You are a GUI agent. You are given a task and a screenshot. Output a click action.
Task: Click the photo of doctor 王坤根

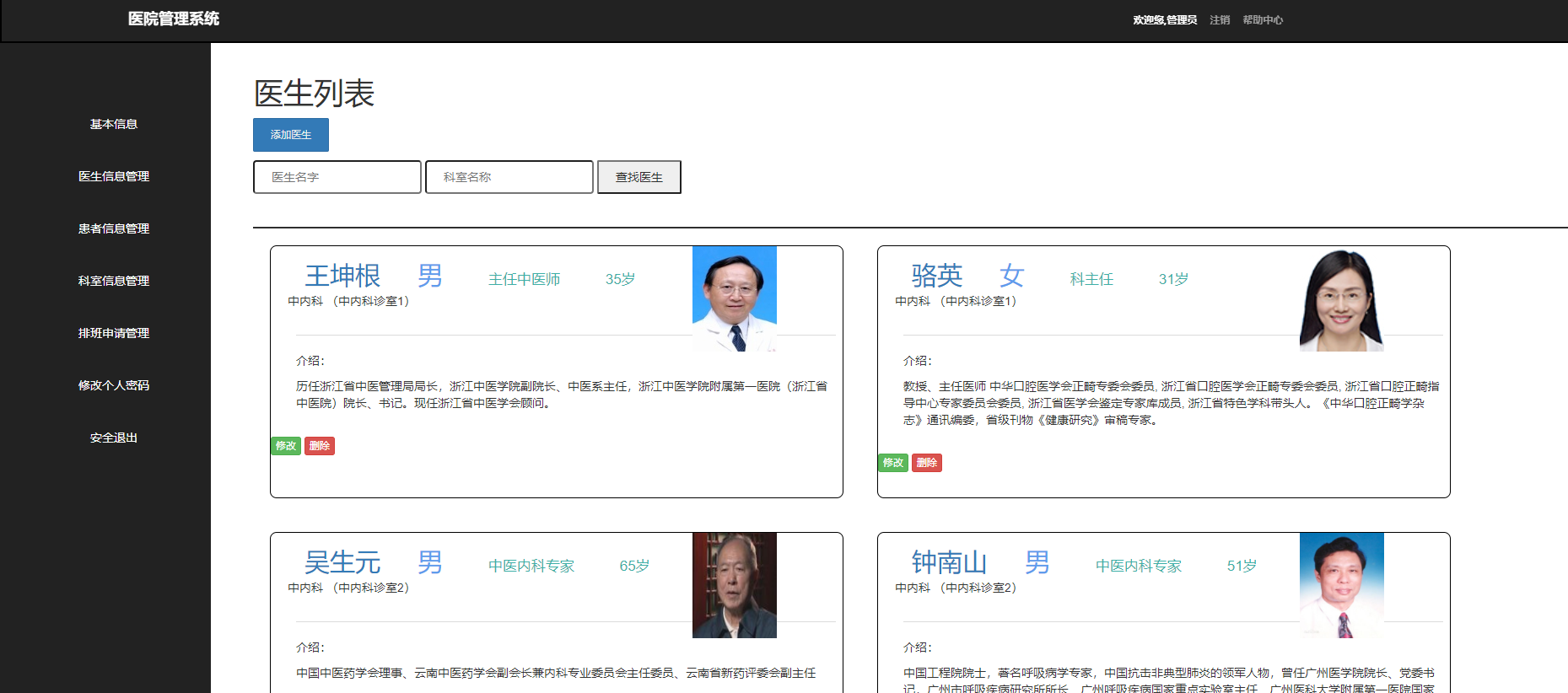click(x=735, y=298)
